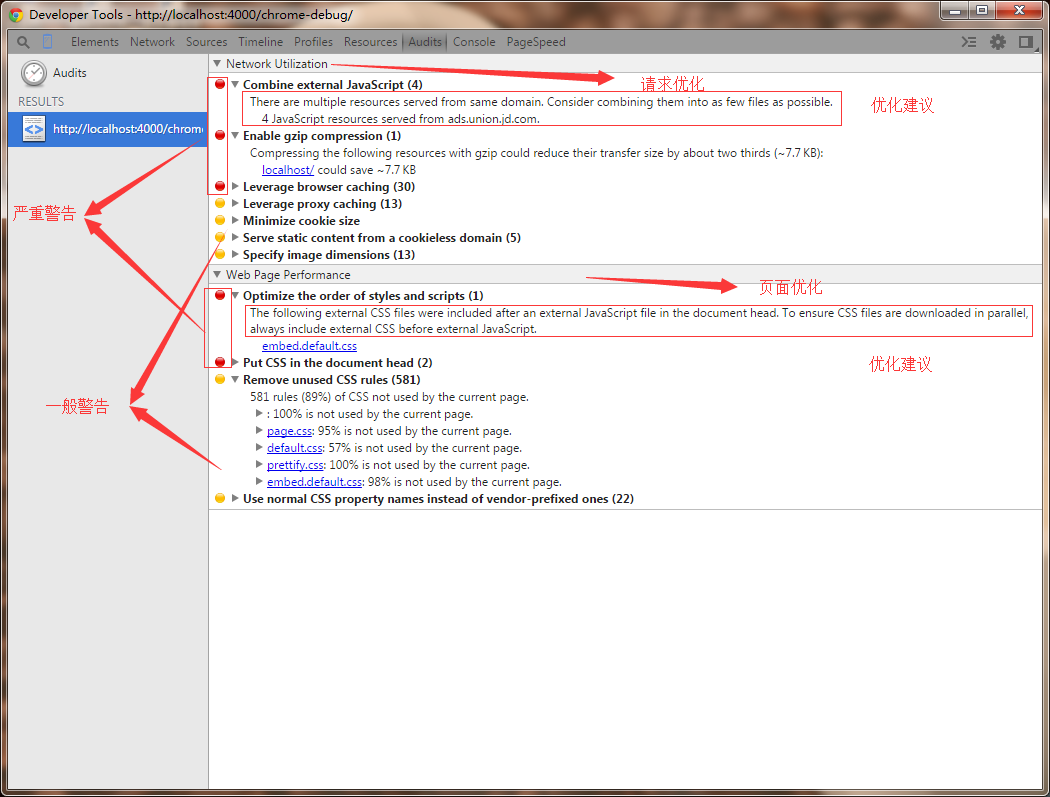Switch to the Network tab
1050x797 pixels.
pos(152,42)
